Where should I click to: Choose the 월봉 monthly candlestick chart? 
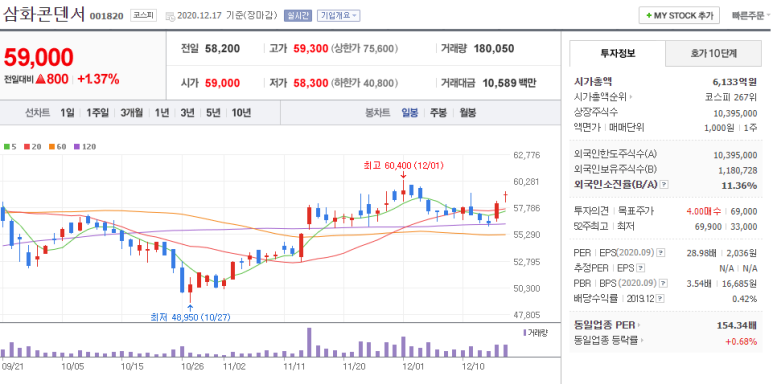(x=467, y=113)
